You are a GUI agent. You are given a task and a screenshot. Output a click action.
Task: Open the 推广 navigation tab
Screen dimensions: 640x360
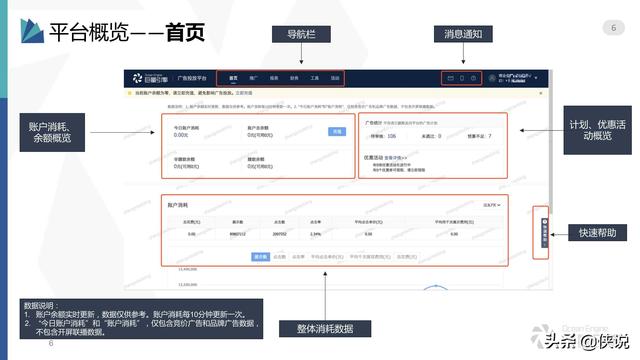(x=253, y=78)
